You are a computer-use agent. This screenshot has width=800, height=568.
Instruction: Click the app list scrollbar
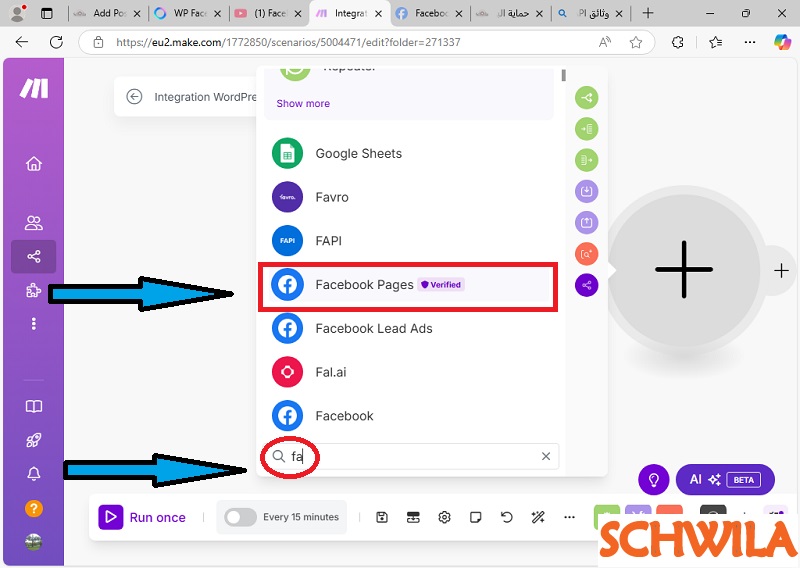(563, 76)
